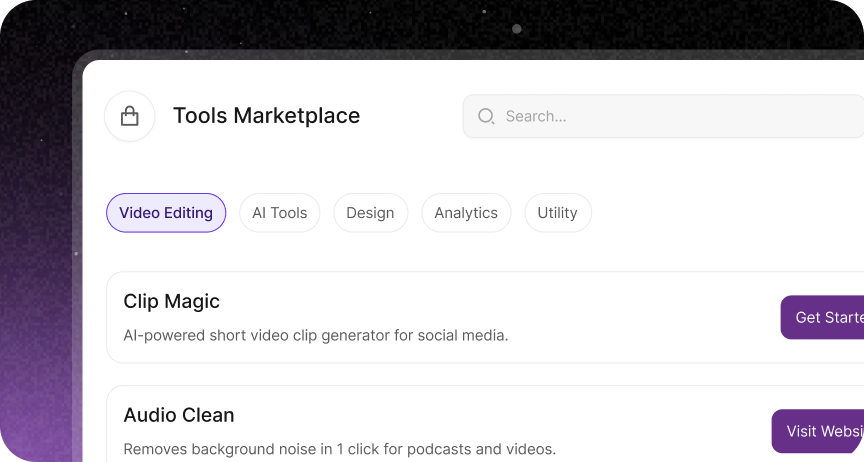
Task: Show the Analytics category
Action: tap(466, 213)
